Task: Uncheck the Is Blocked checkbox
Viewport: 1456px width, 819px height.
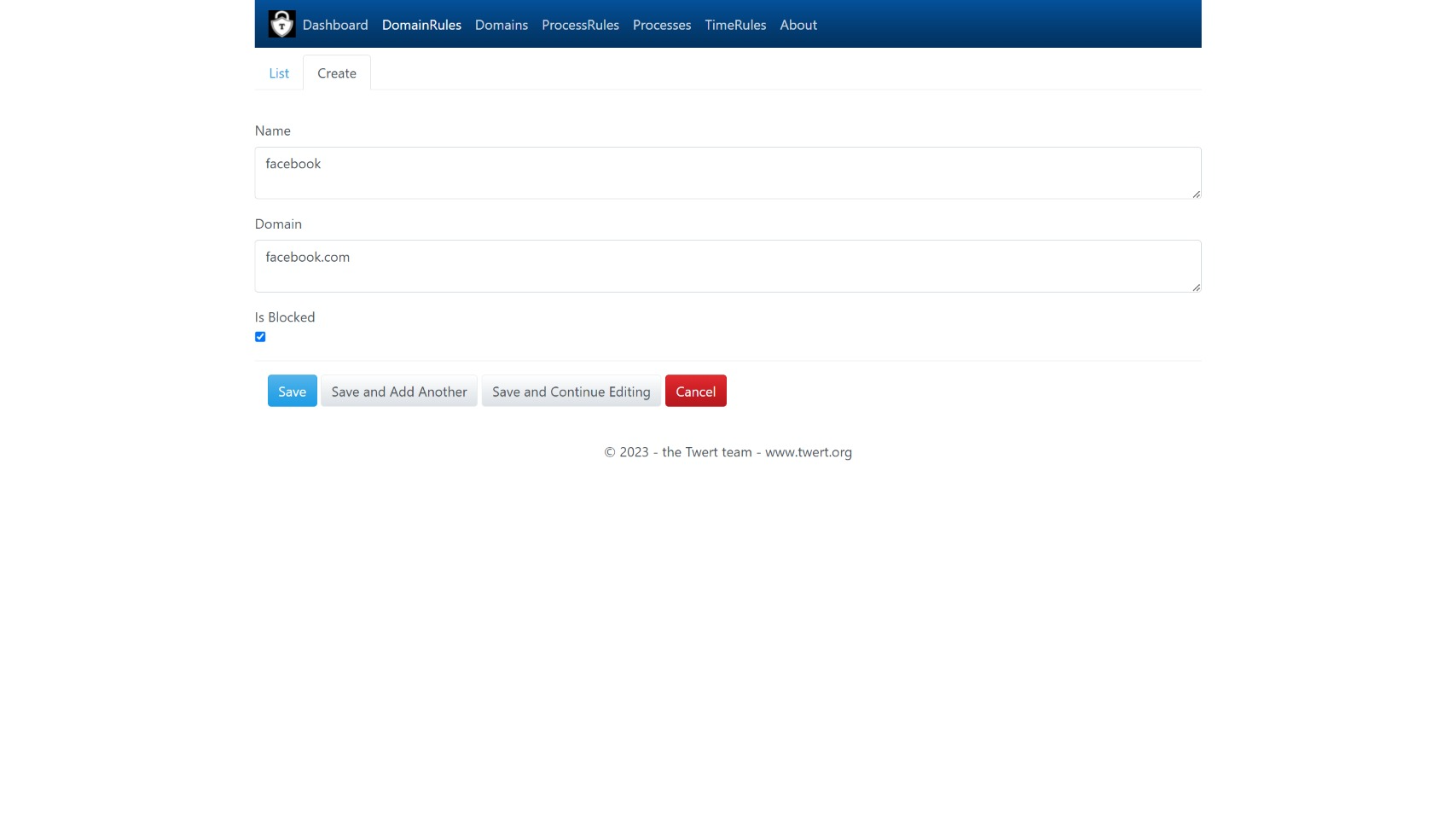Action: click(x=260, y=337)
